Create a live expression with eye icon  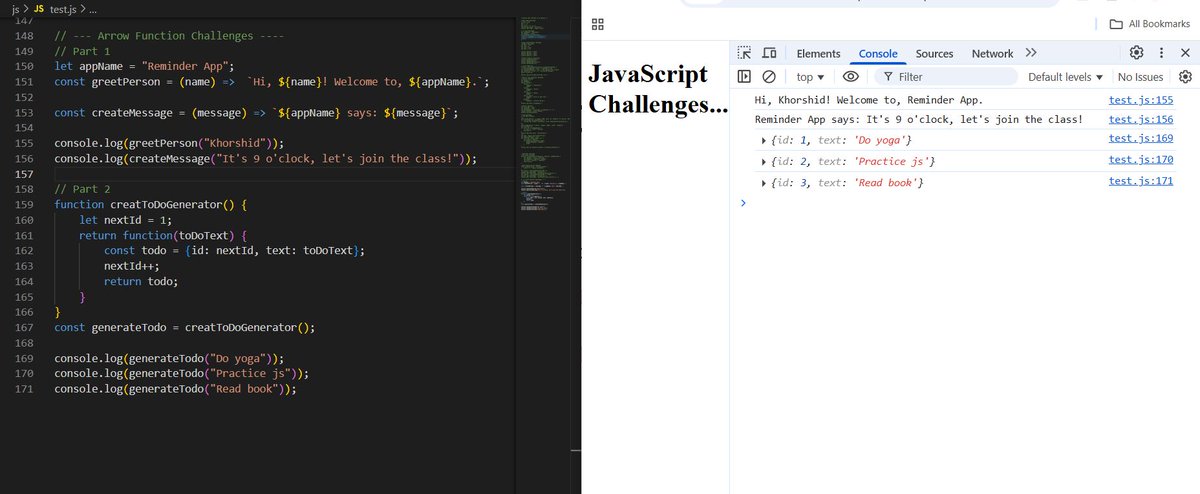(x=851, y=77)
